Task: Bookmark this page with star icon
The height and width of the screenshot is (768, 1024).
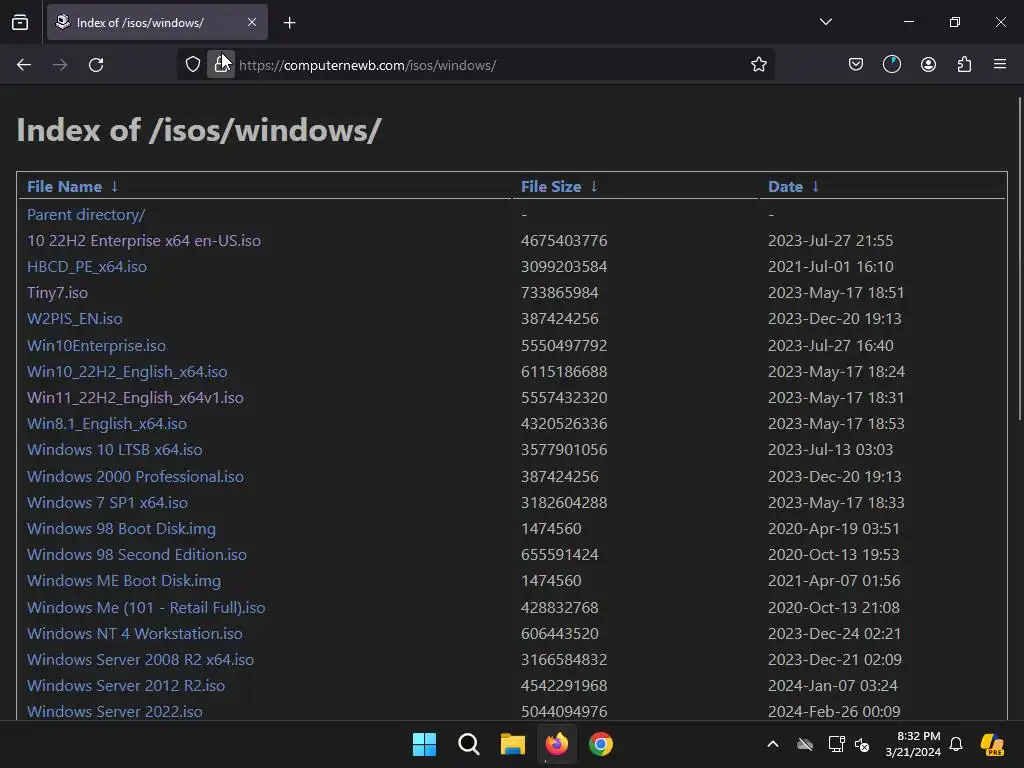Action: (758, 65)
